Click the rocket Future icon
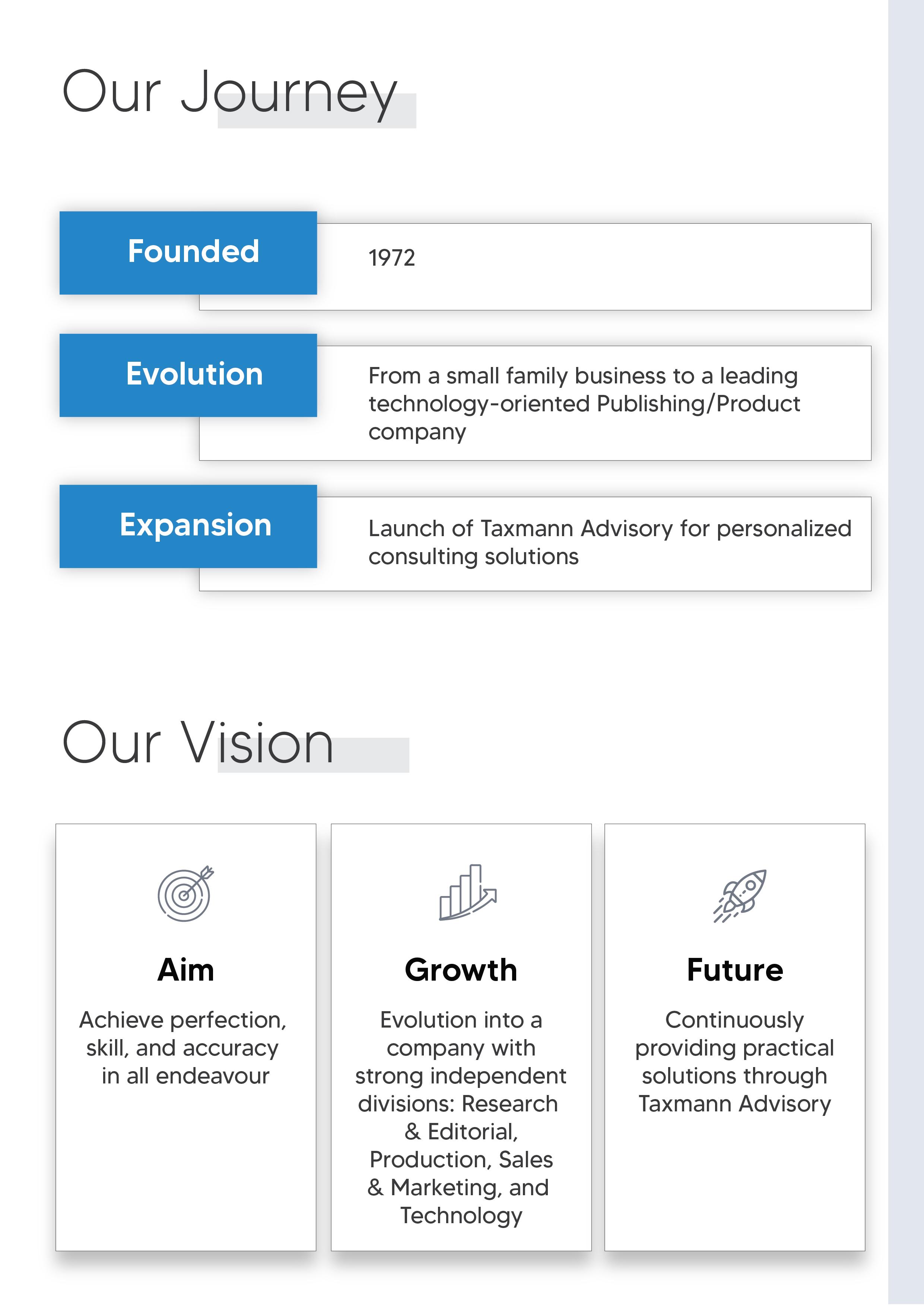Viewport: 924px width, 1307px height. click(740, 895)
